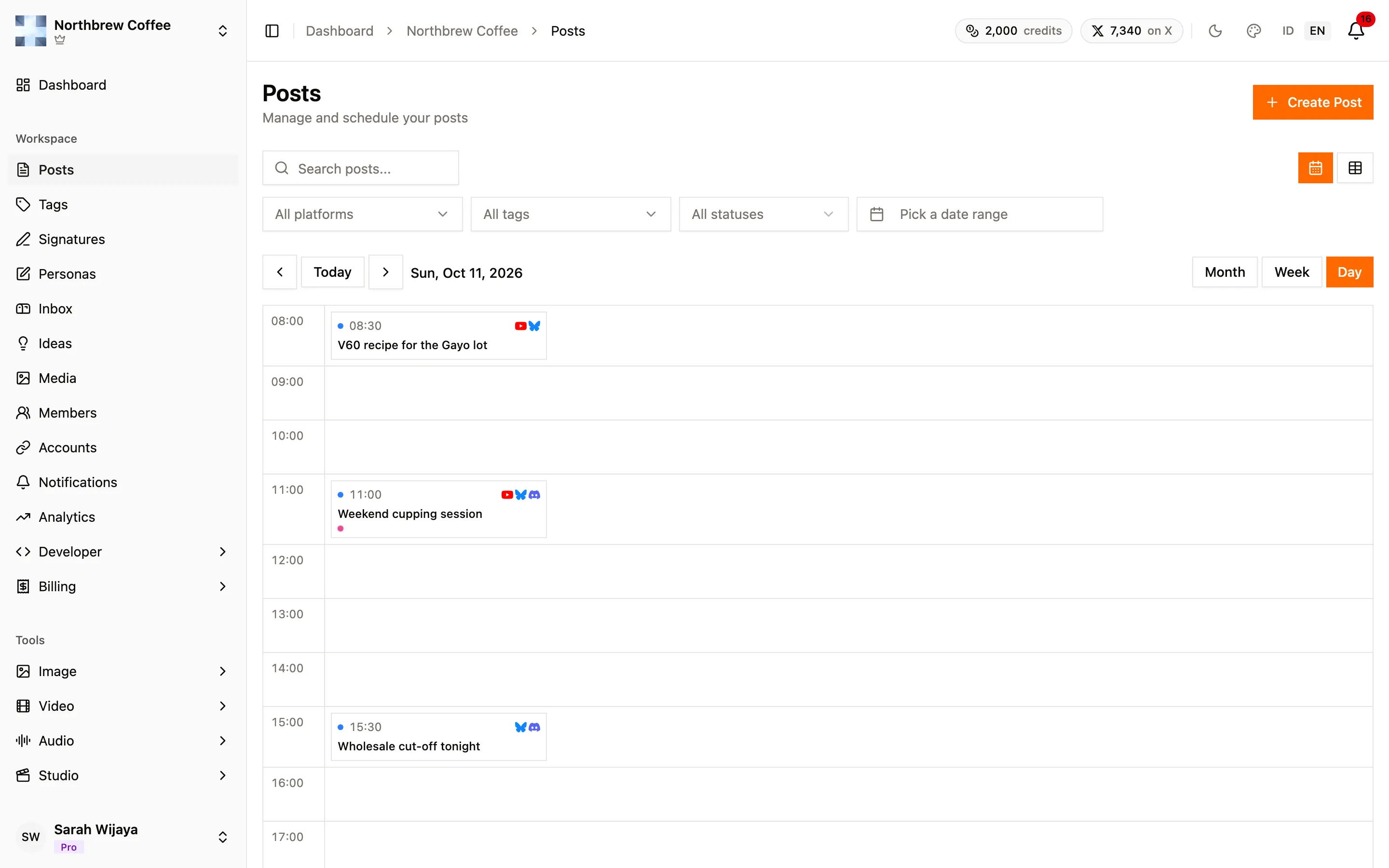
Task: Switch language to ID
Action: click(x=1288, y=31)
